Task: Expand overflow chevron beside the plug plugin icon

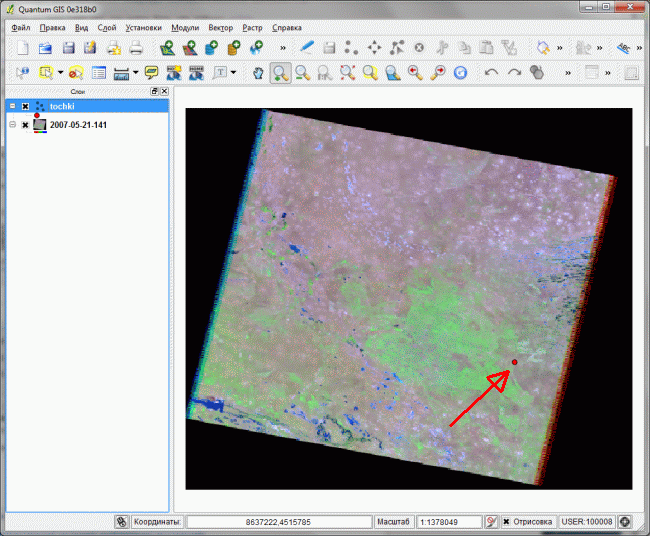Action: (x=599, y=48)
